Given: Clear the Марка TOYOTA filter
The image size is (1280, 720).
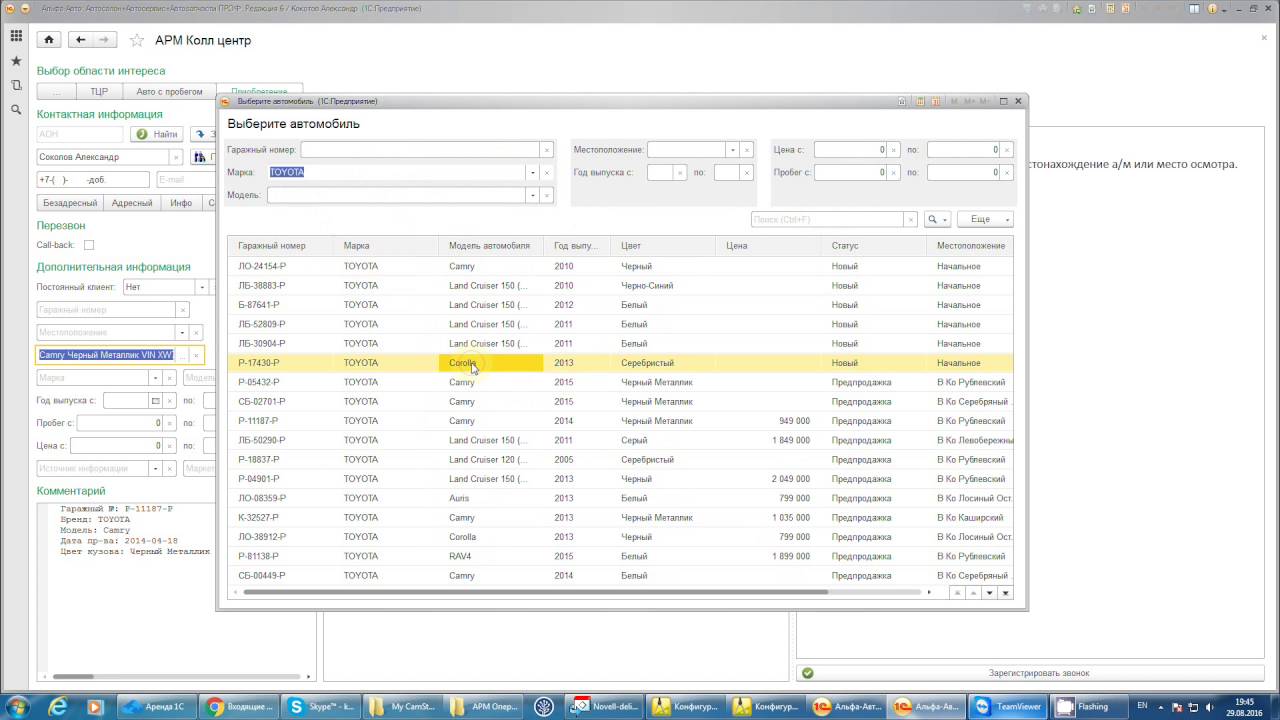Looking at the screenshot, I should tap(546, 172).
